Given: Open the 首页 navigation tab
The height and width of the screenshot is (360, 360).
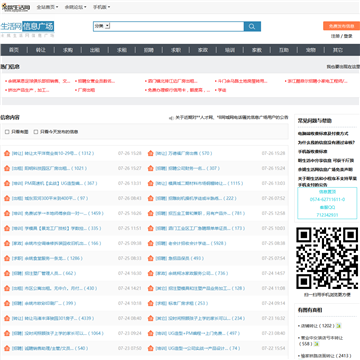Looking at the screenshot, I should 14,50.
